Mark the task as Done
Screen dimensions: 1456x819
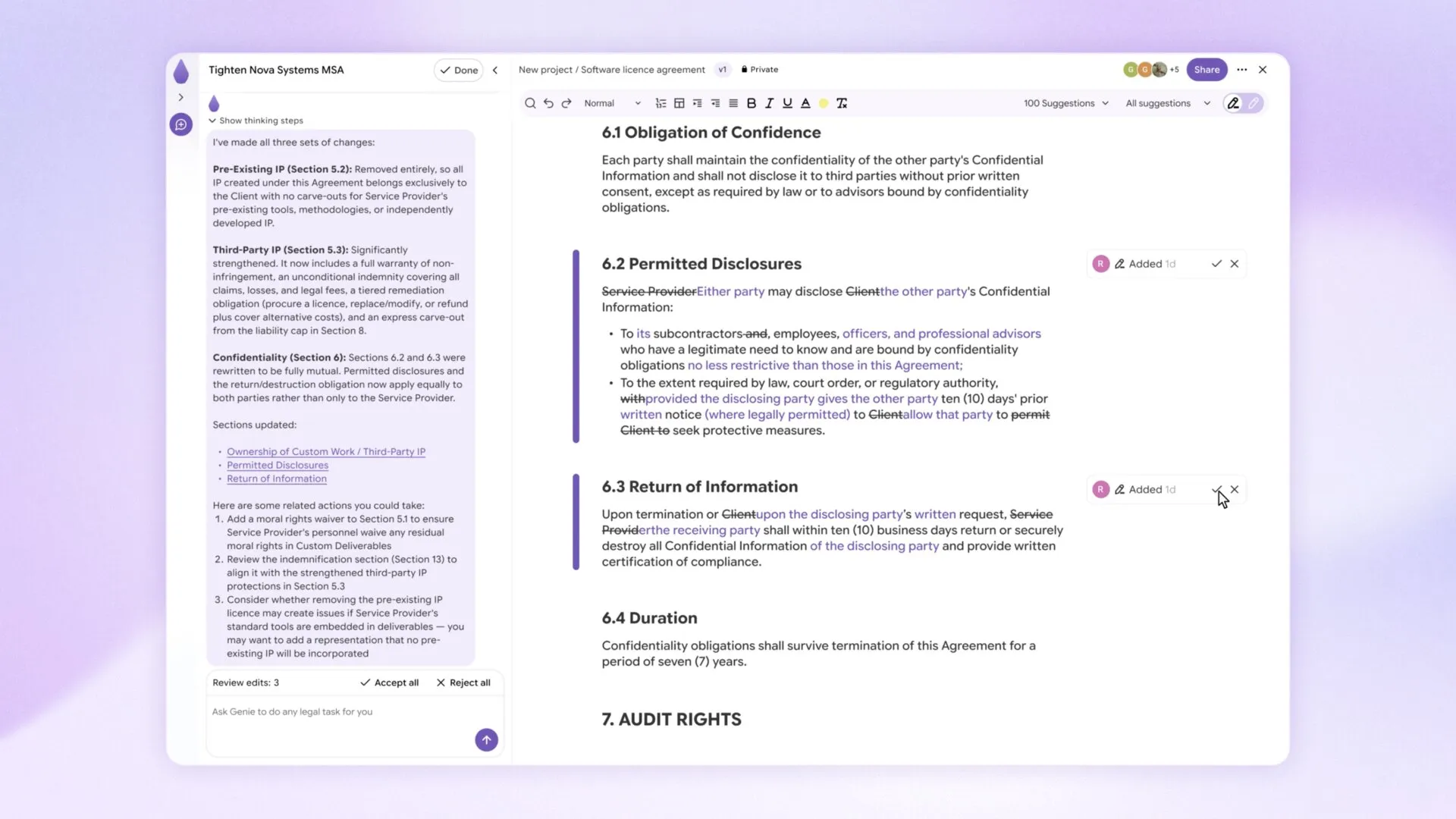[x=458, y=70]
